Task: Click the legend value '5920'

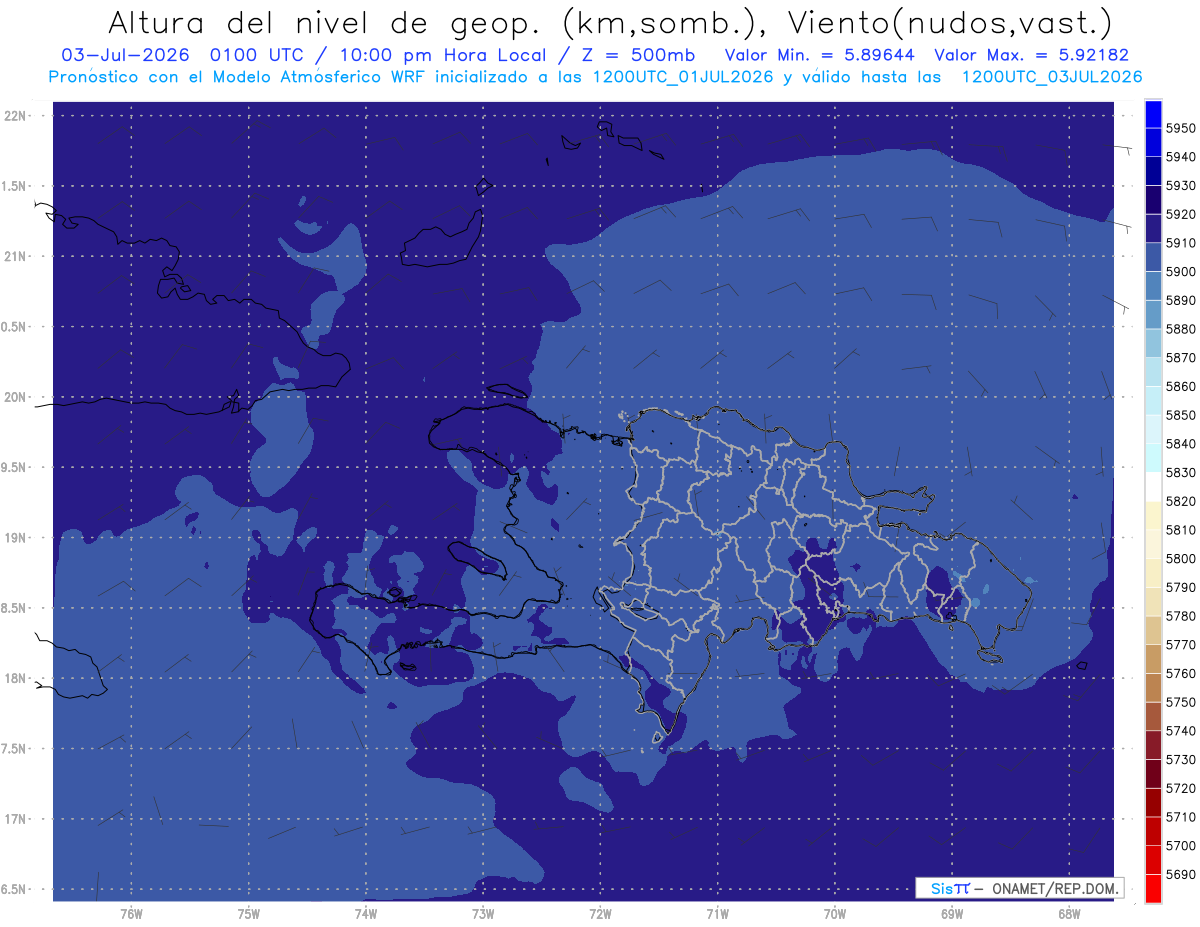Action: [1179, 214]
